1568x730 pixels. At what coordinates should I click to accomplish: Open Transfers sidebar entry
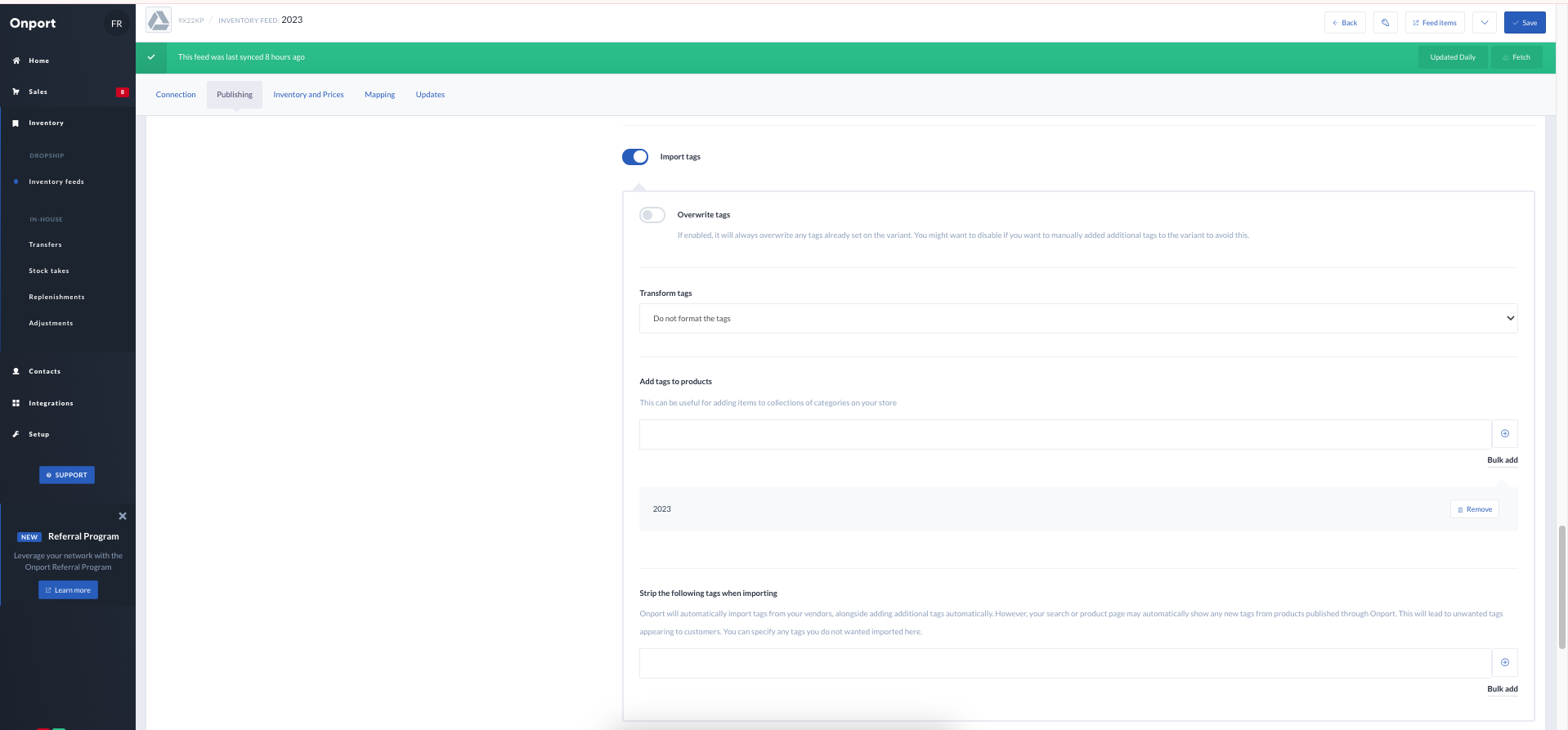(x=45, y=244)
